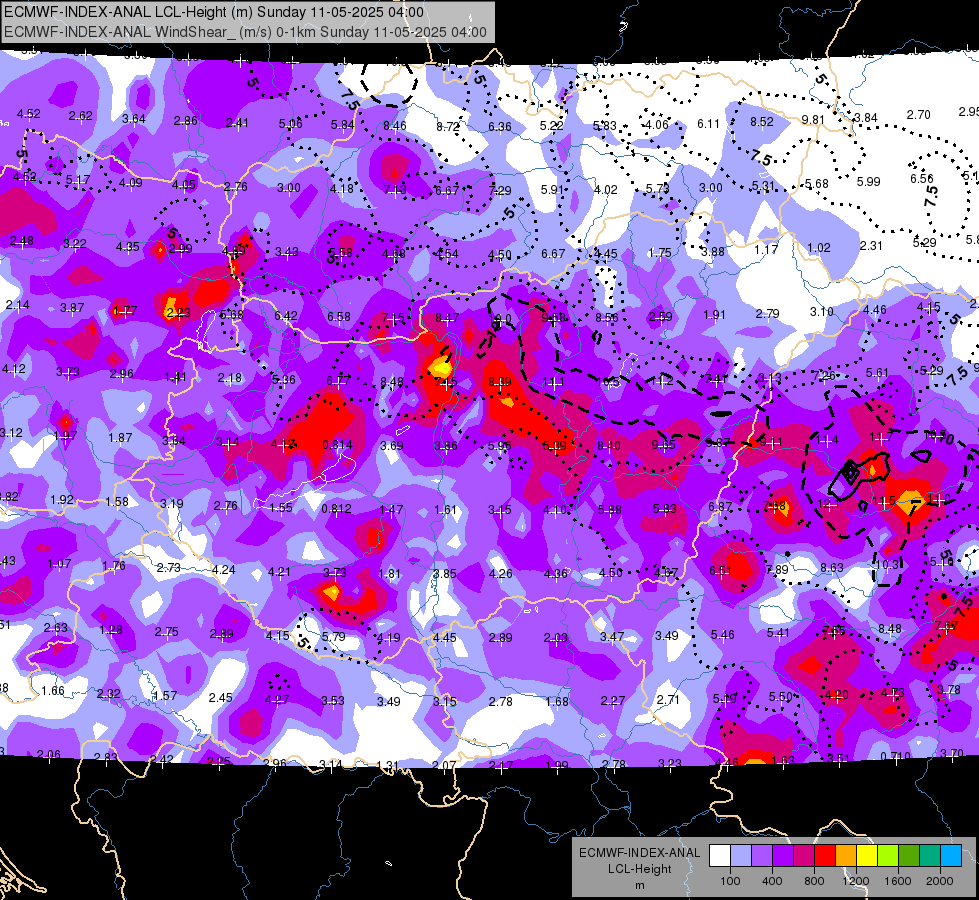The width and height of the screenshot is (979, 900).
Task: Click the yellow legend box above 1200
Action: tap(867, 856)
